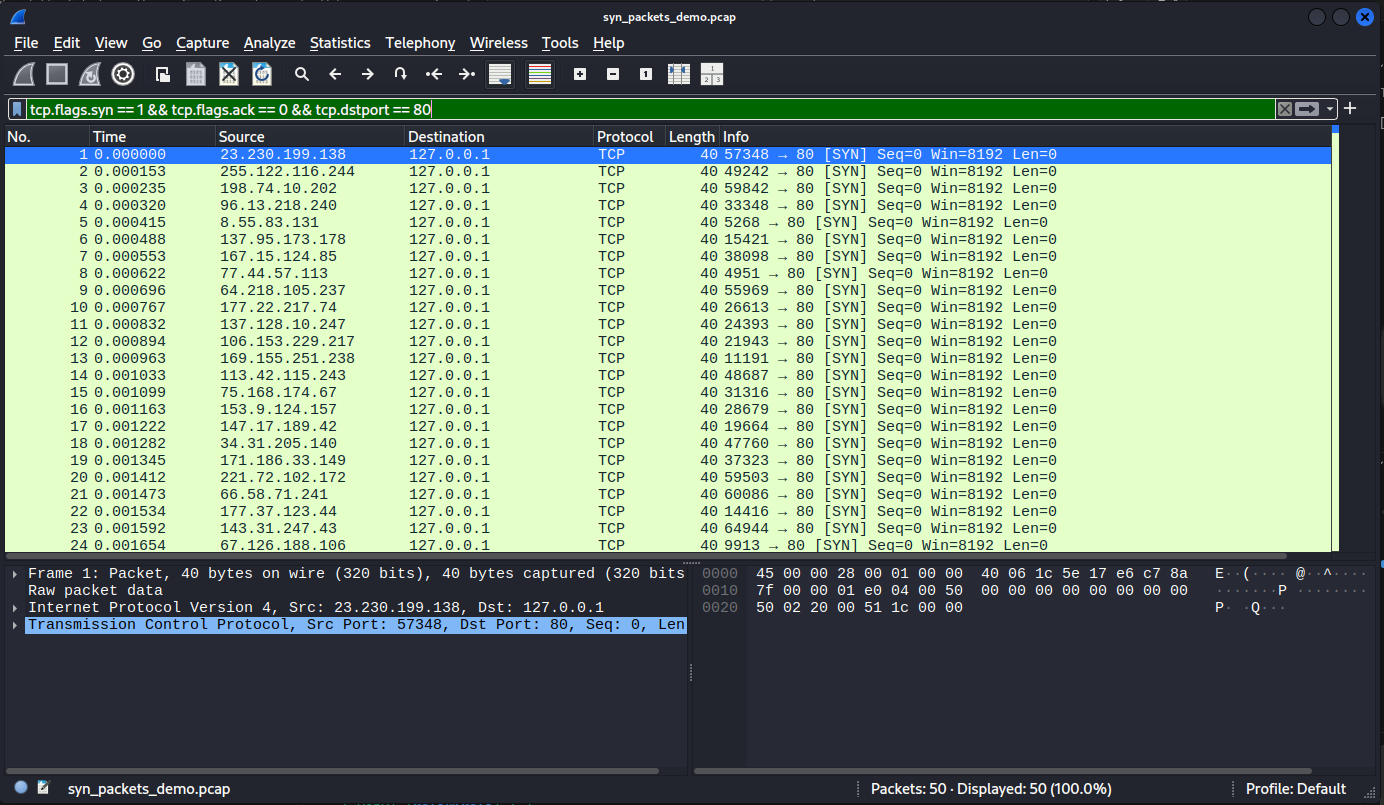This screenshot has width=1384, height=805.
Task: Close the current capture file
Action: point(229,74)
